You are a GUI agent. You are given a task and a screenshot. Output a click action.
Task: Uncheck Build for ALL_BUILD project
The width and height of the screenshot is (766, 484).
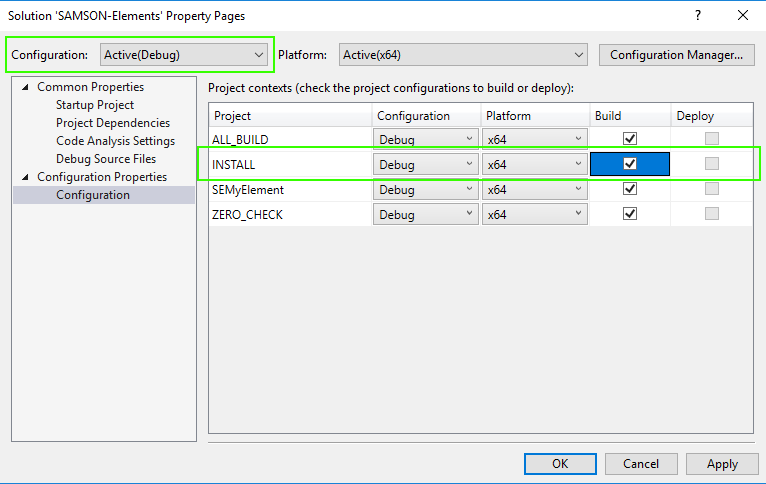tap(630, 138)
